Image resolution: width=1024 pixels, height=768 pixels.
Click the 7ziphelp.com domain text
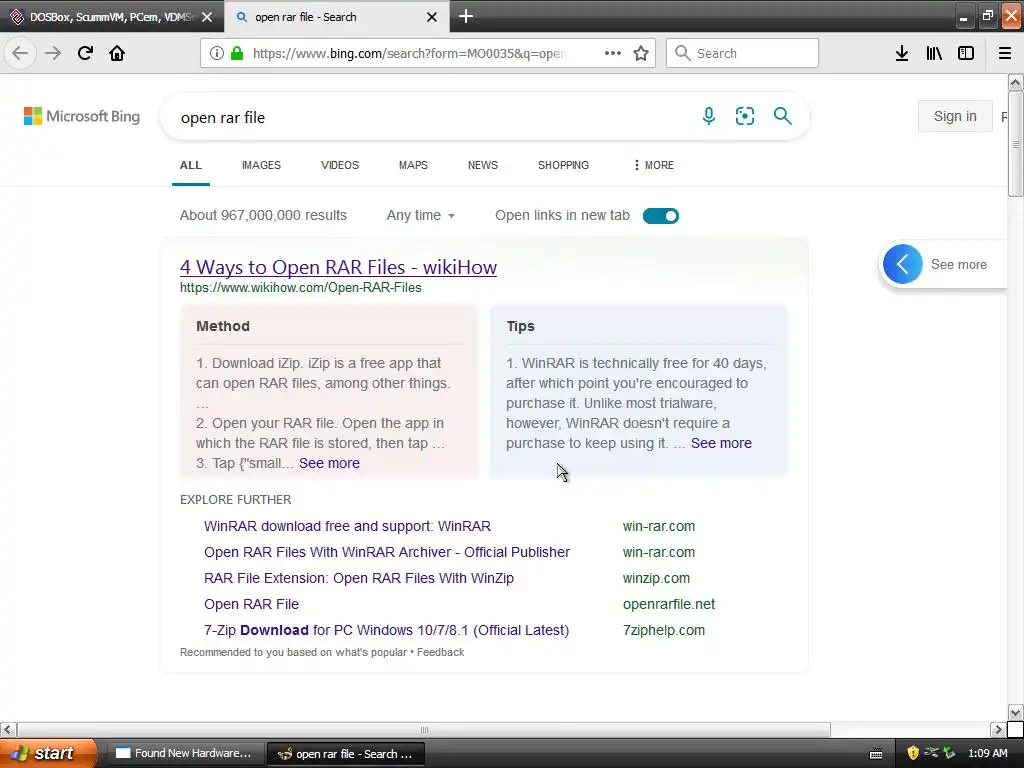(x=664, y=631)
